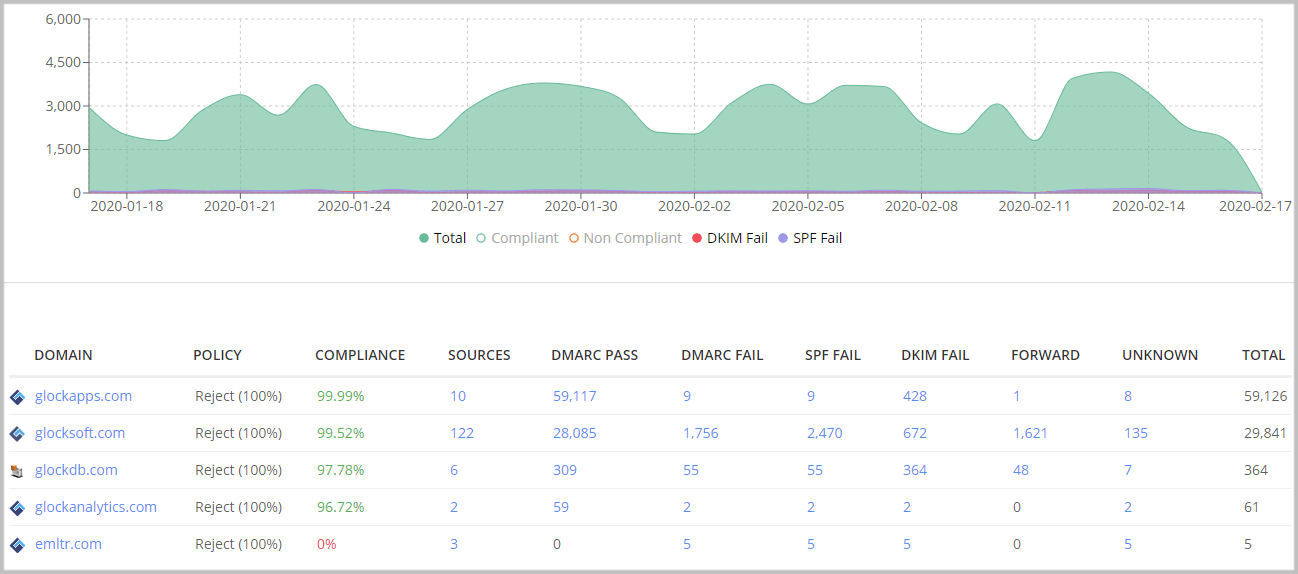Sort table by DOMAIN column header
Image resolution: width=1298 pixels, height=574 pixels.
pos(63,355)
